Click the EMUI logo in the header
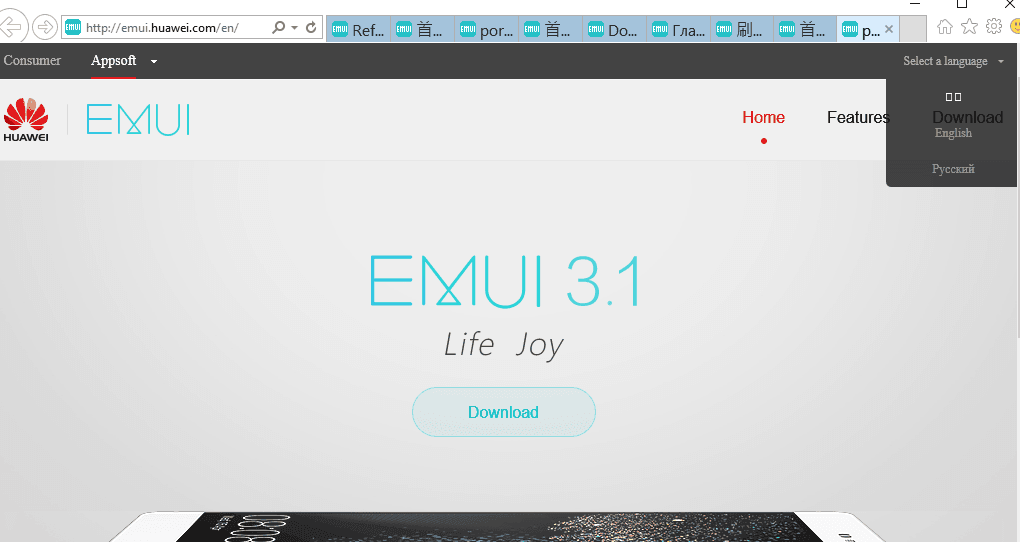This screenshot has width=1020, height=542. (138, 120)
